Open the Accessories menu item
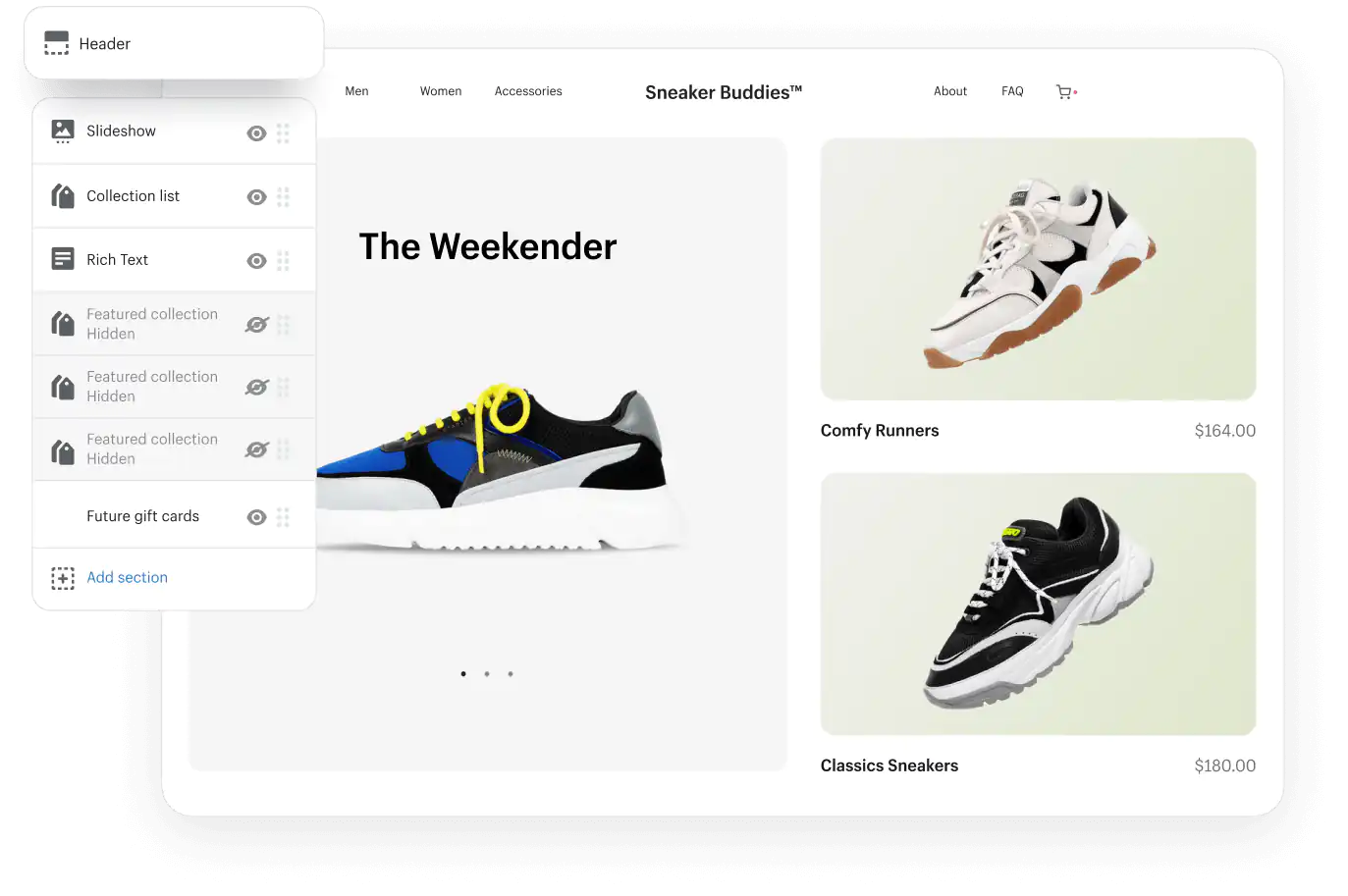Screen dimensions: 1348x896 click(528, 91)
